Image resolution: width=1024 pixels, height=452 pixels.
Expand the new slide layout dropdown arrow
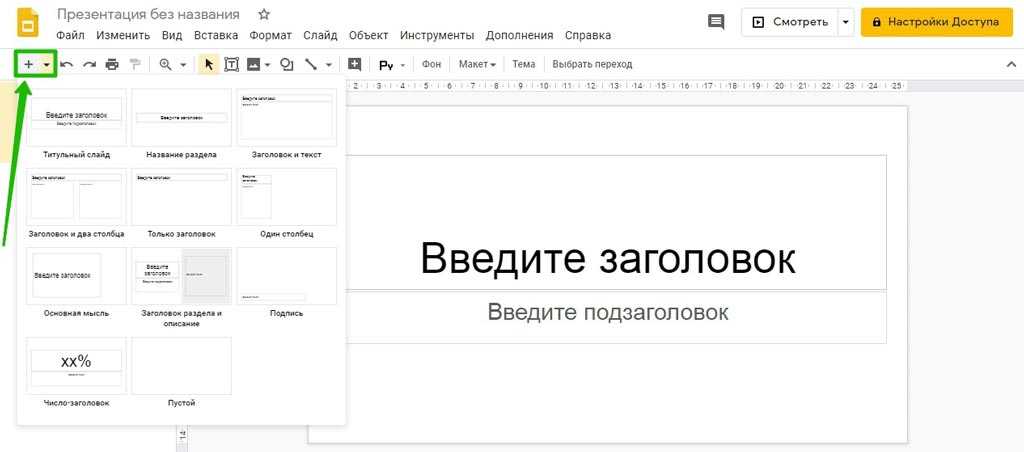click(x=46, y=64)
